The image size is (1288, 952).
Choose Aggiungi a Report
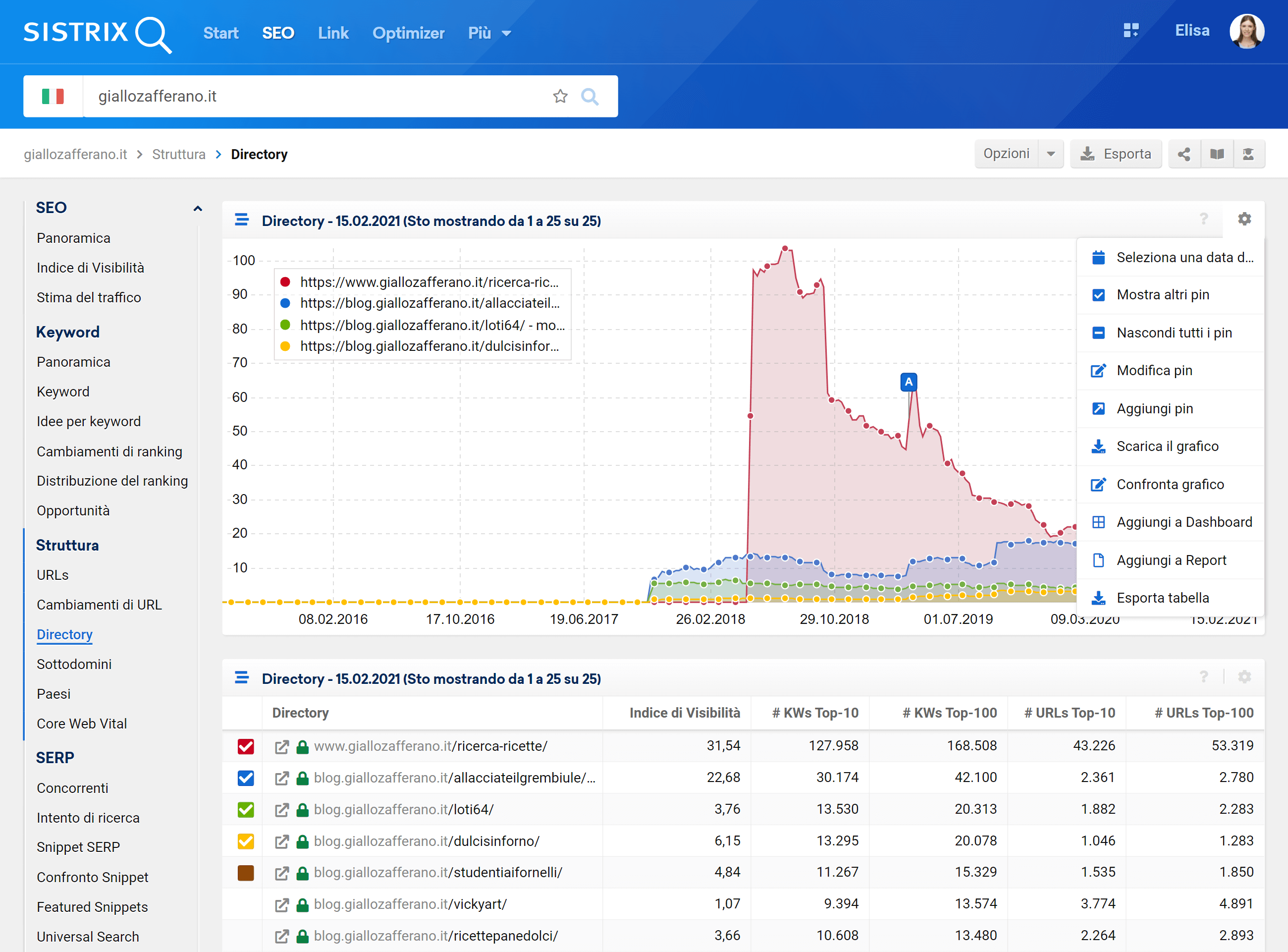[x=1170, y=560]
